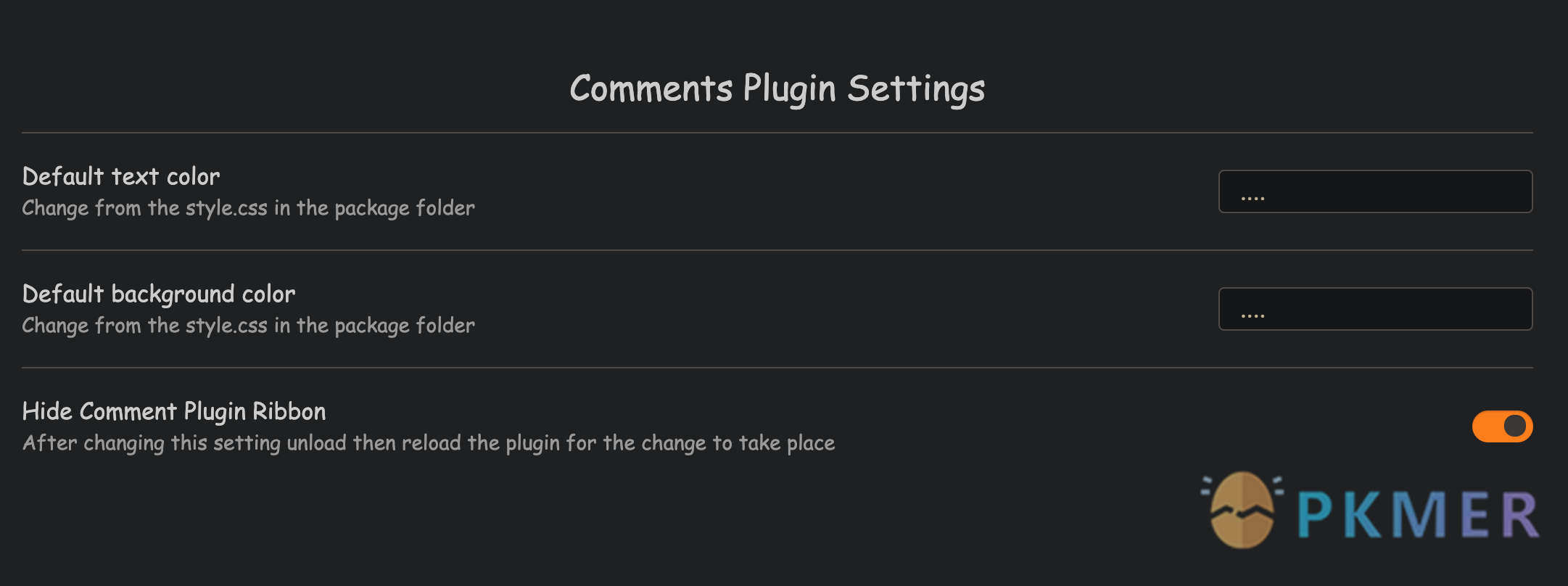Click the word Settings in the heading
Image resolution: width=1568 pixels, height=586 pixels.
(916, 90)
